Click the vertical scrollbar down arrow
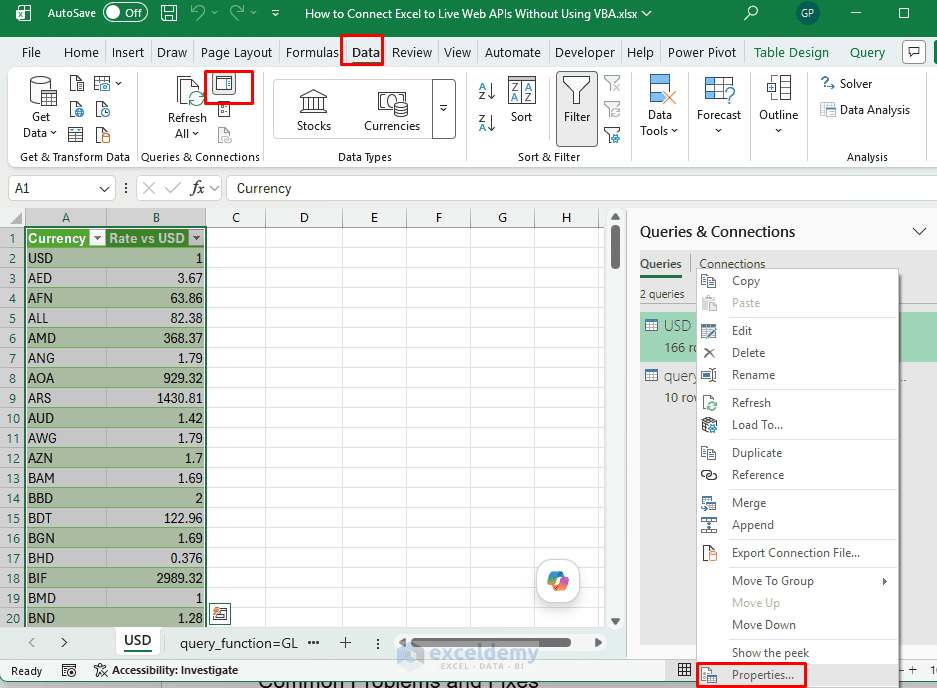Viewport: 937px width, 688px height. point(616,621)
